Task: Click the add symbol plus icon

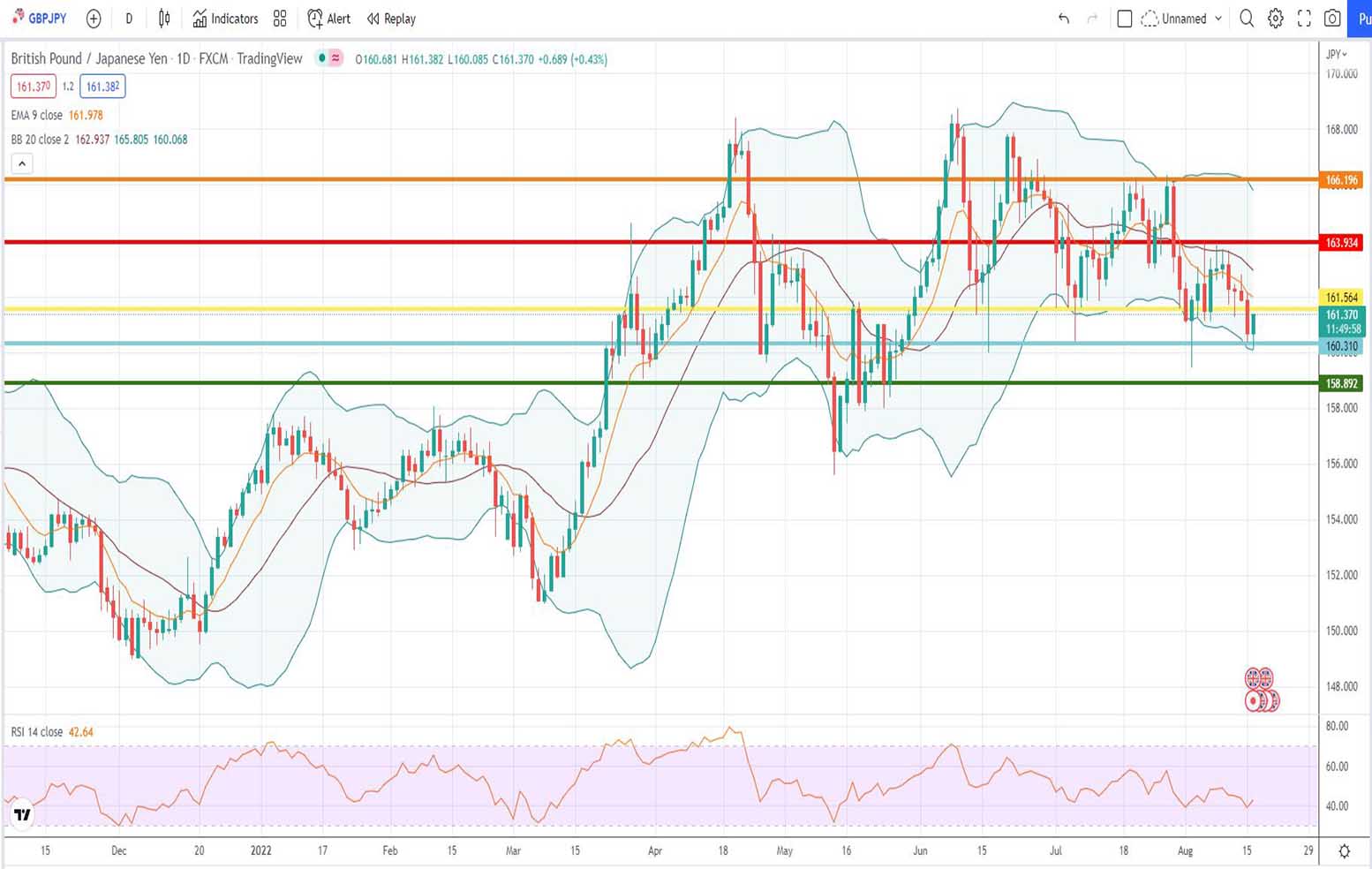Action: pyautogui.click(x=94, y=19)
